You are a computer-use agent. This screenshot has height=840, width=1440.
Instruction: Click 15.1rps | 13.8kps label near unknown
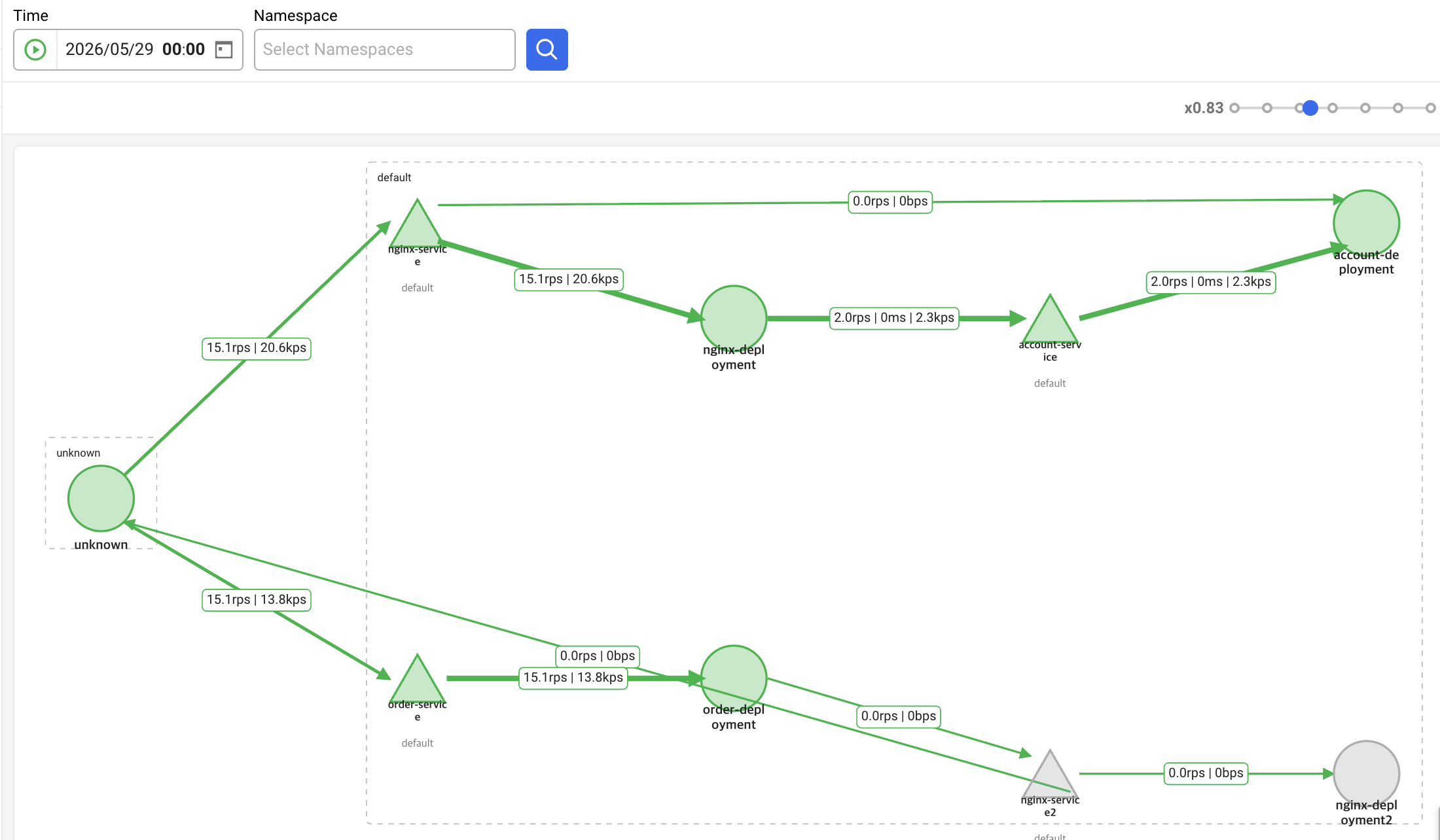pyautogui.click(x=257, y=600)
